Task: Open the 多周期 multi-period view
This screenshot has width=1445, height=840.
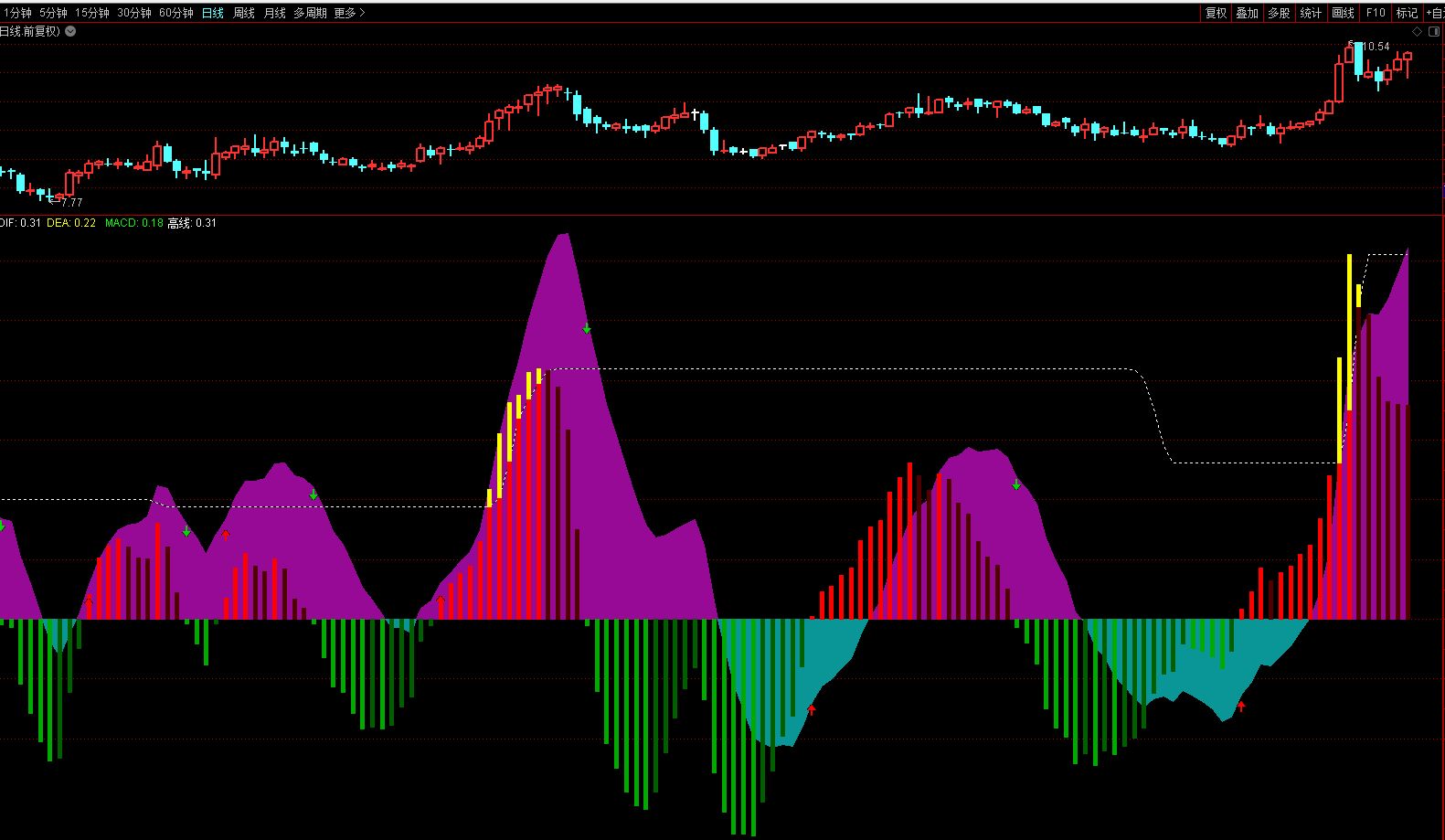Action: tap(310, 13)
